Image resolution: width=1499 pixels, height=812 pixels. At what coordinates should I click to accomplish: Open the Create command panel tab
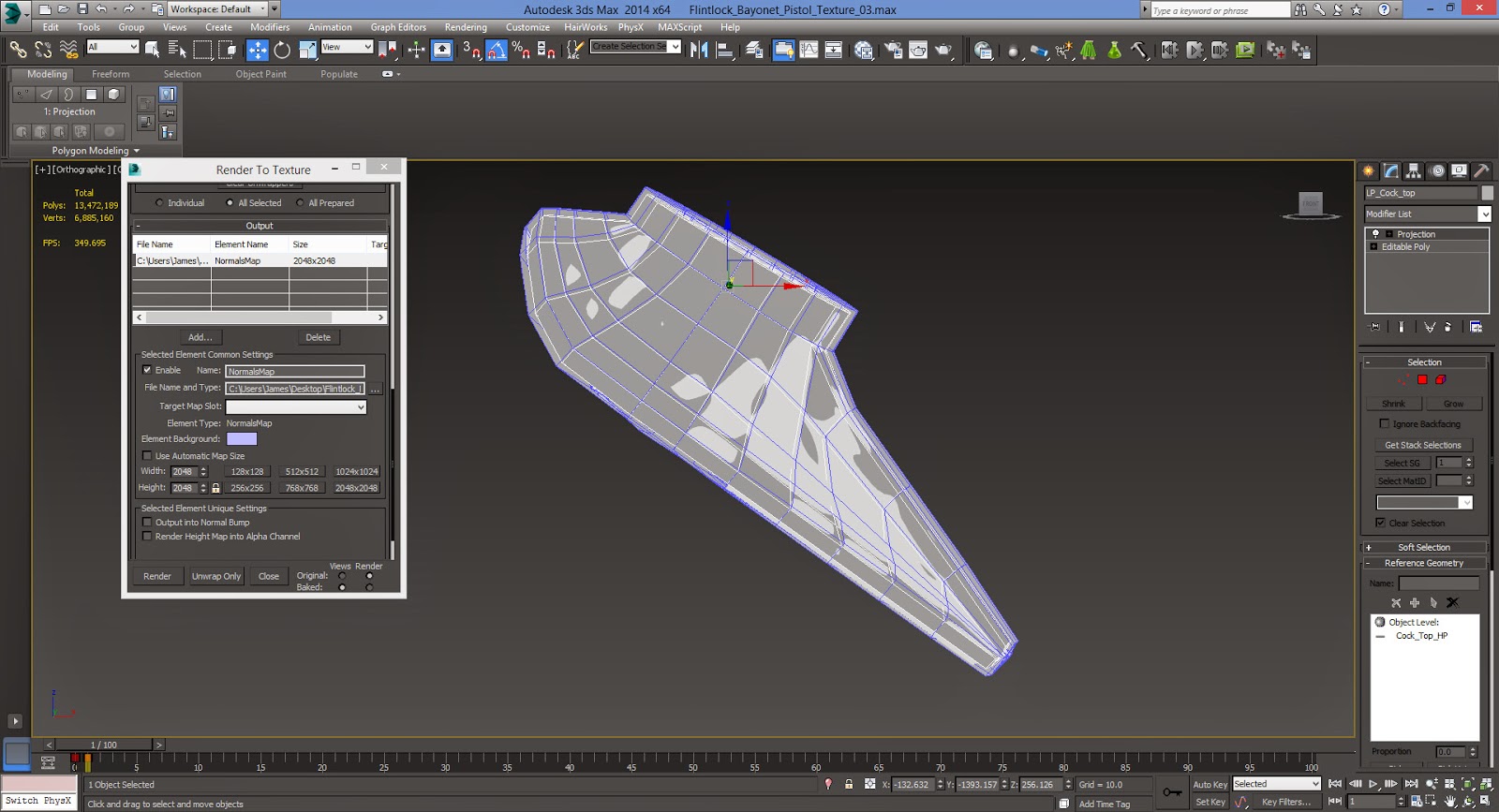click(1368, 170)
